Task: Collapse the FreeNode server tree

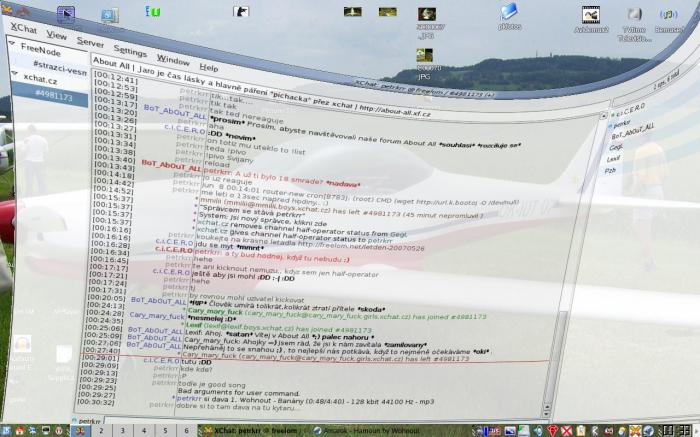Action: (12, 44)
